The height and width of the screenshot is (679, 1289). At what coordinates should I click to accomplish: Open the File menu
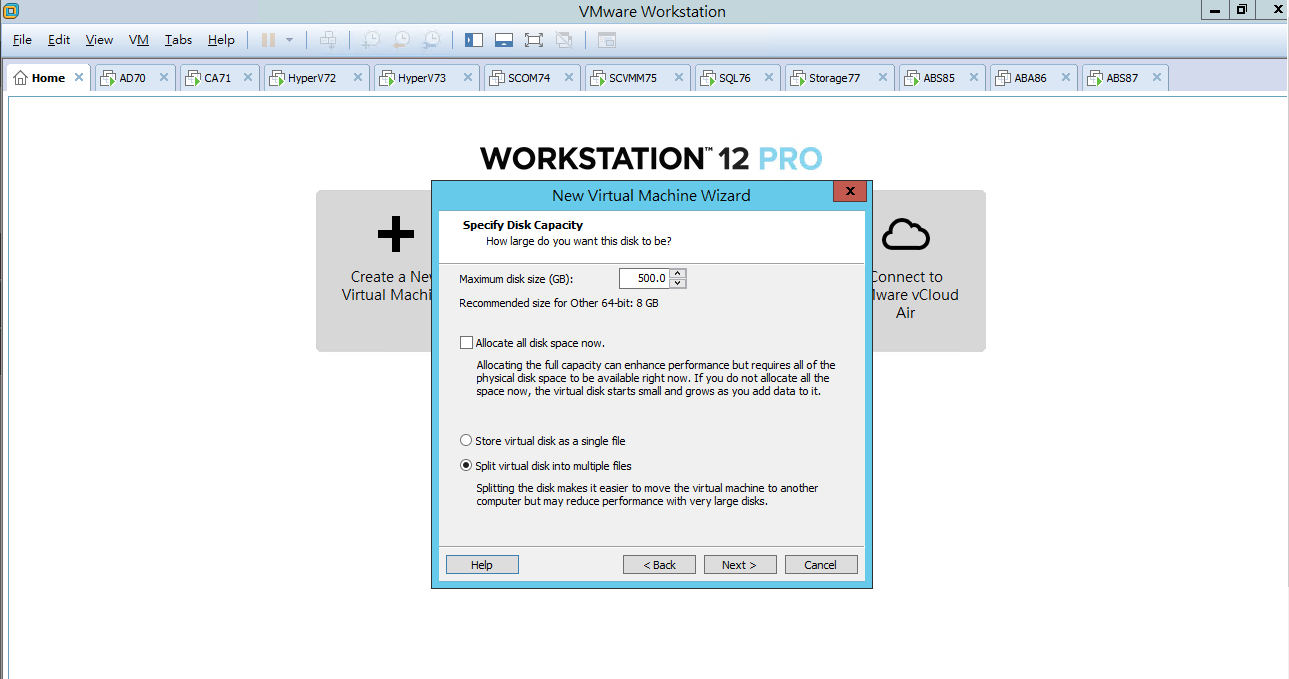click(x=22, y=40)
